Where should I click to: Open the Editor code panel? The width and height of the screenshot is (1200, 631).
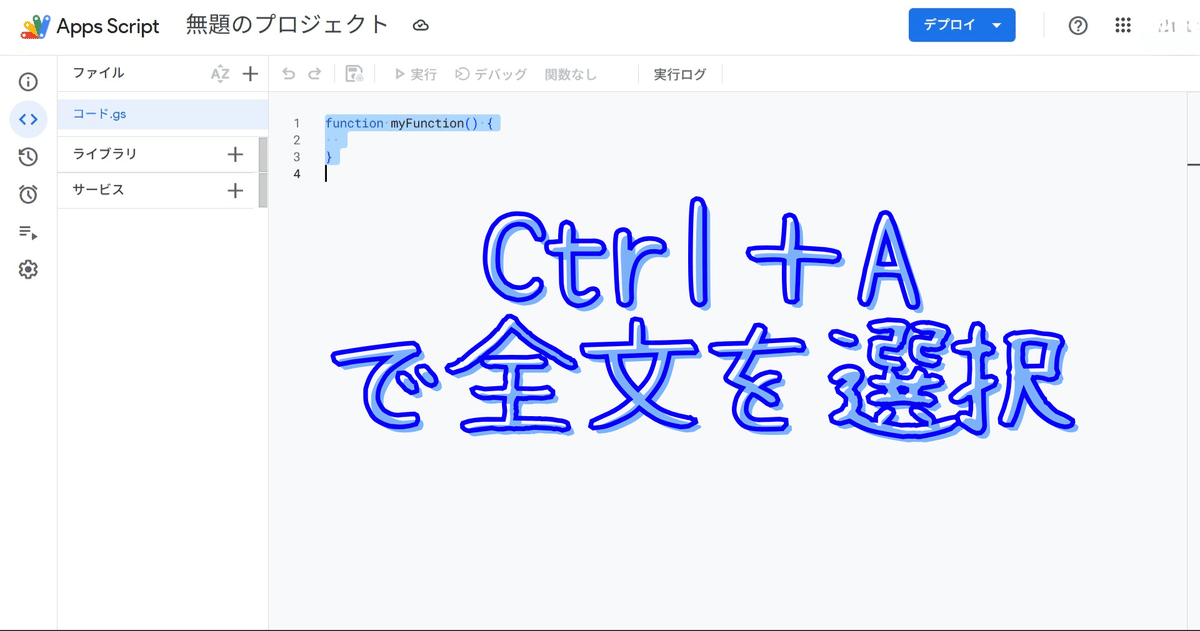point(28,119)
